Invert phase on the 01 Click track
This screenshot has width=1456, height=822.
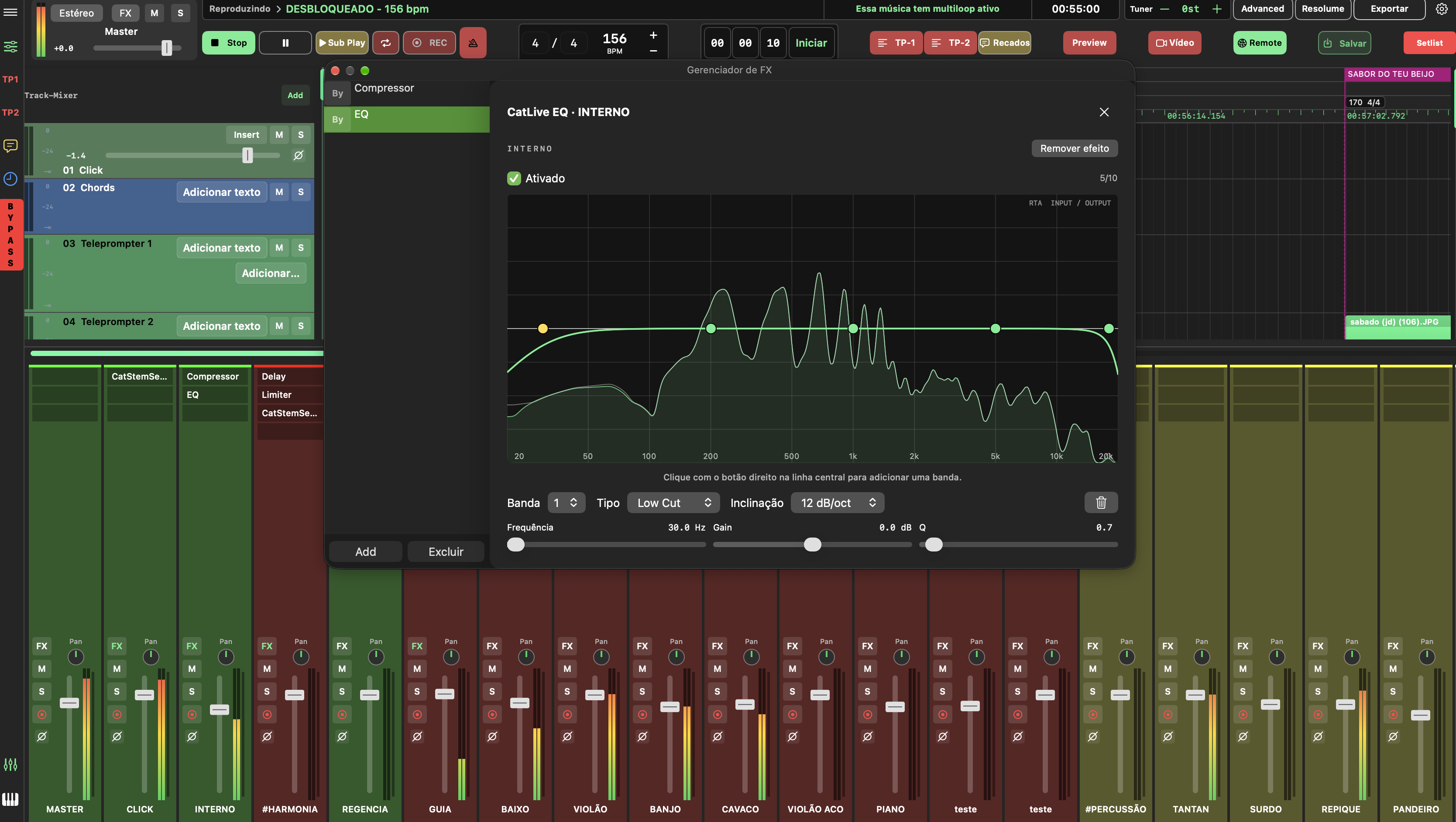(x=299, y=155)
